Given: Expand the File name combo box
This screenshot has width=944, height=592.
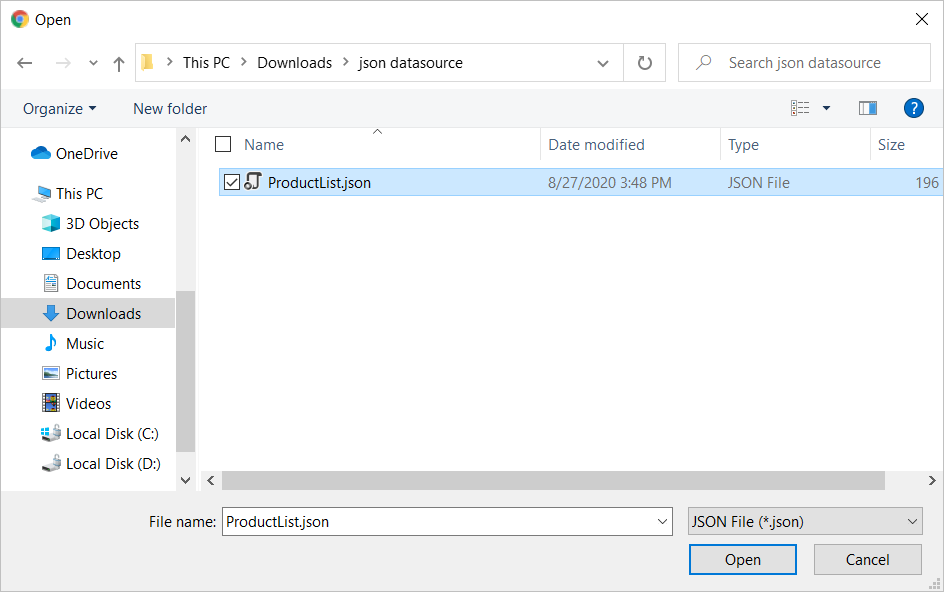Looking at the screenshot, I should point(661,521).
